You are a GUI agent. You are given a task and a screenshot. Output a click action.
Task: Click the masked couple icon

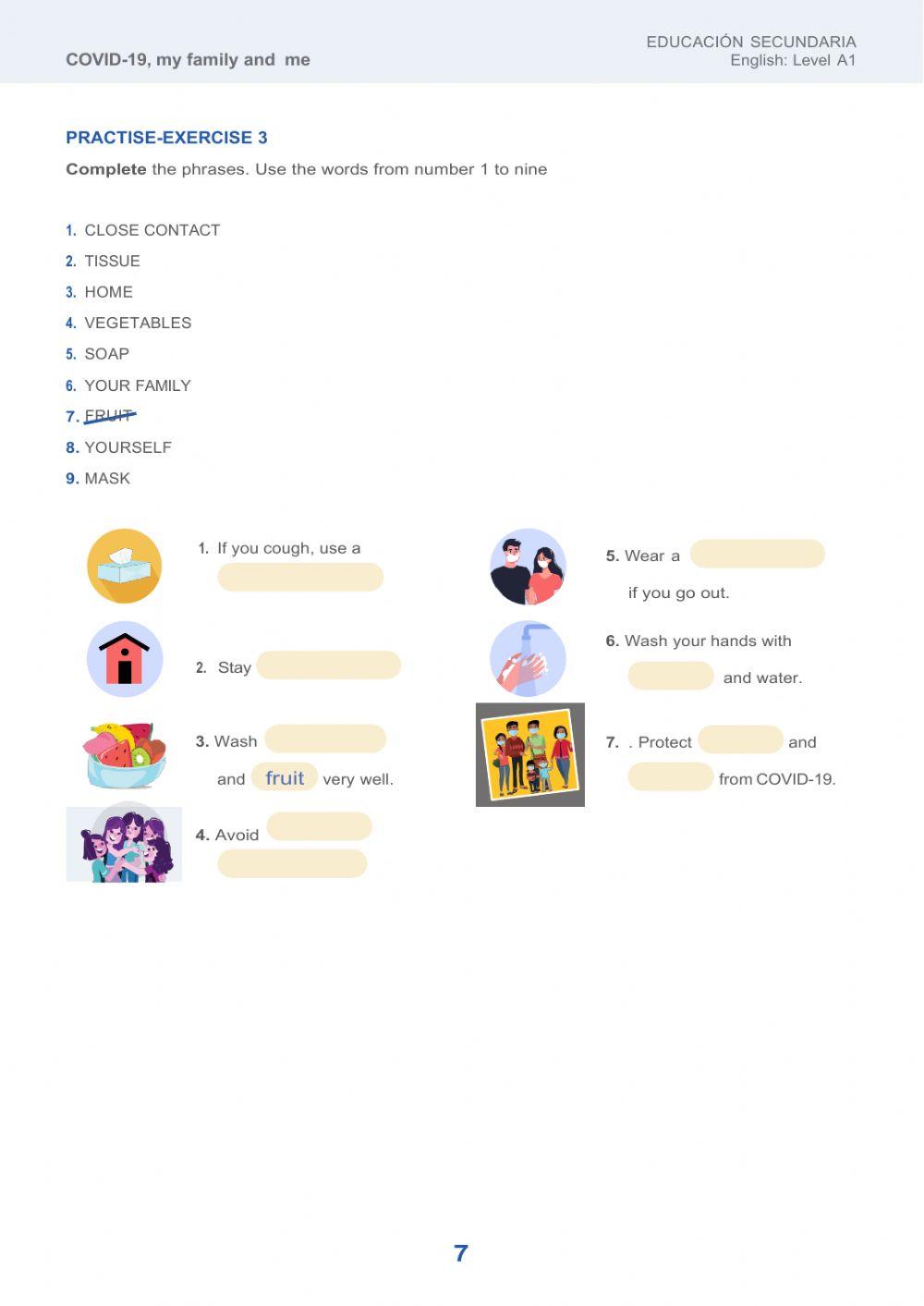coord(528,566)
